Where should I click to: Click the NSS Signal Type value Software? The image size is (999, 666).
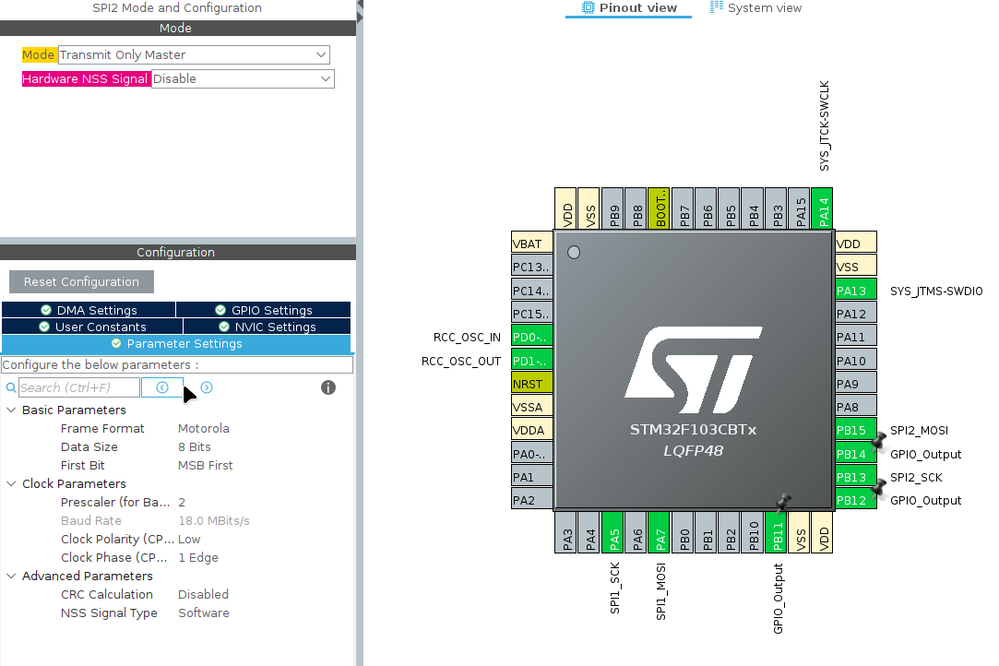(203, 613)
